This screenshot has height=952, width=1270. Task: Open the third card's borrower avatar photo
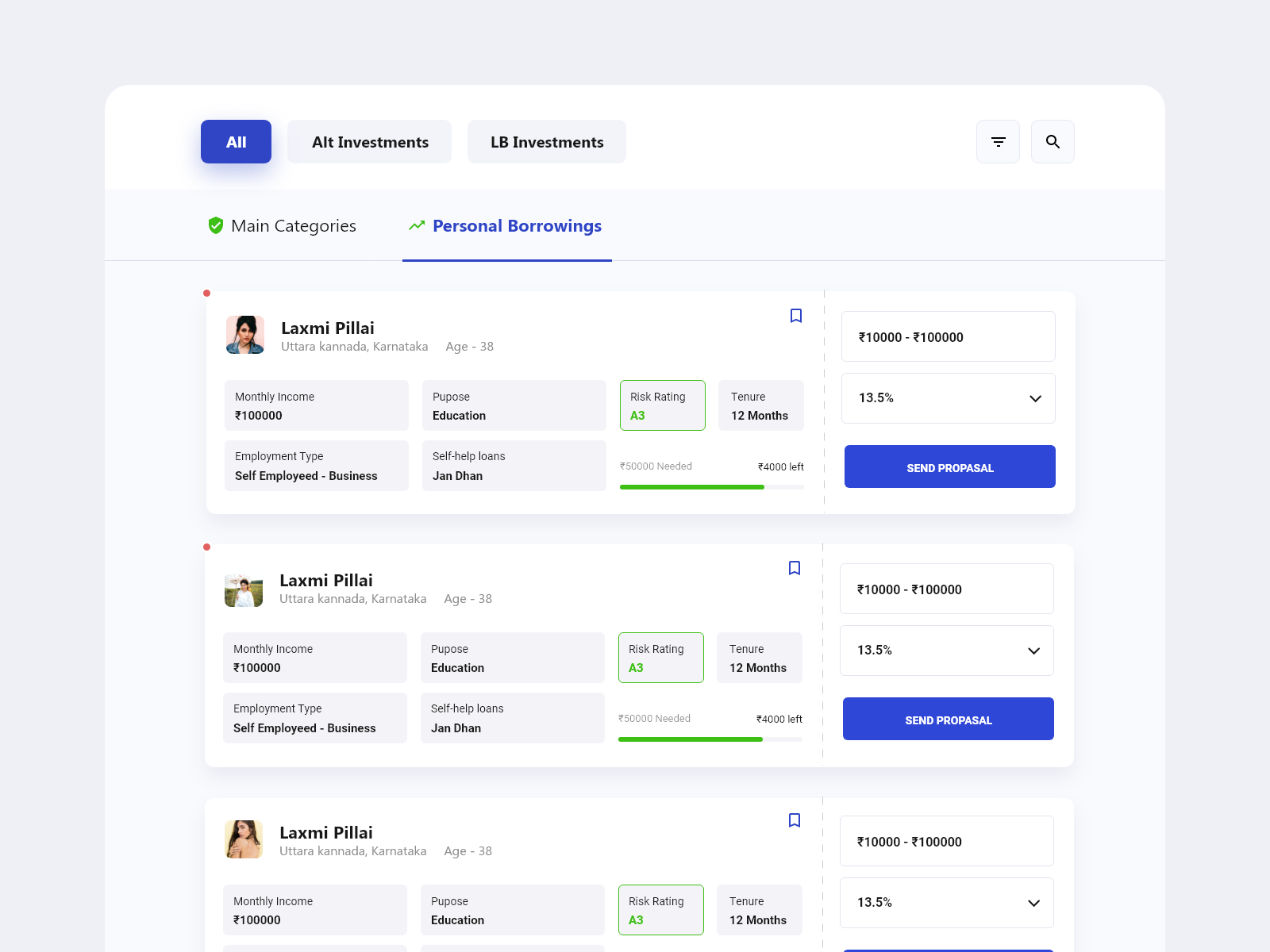[x=244, y=839]
